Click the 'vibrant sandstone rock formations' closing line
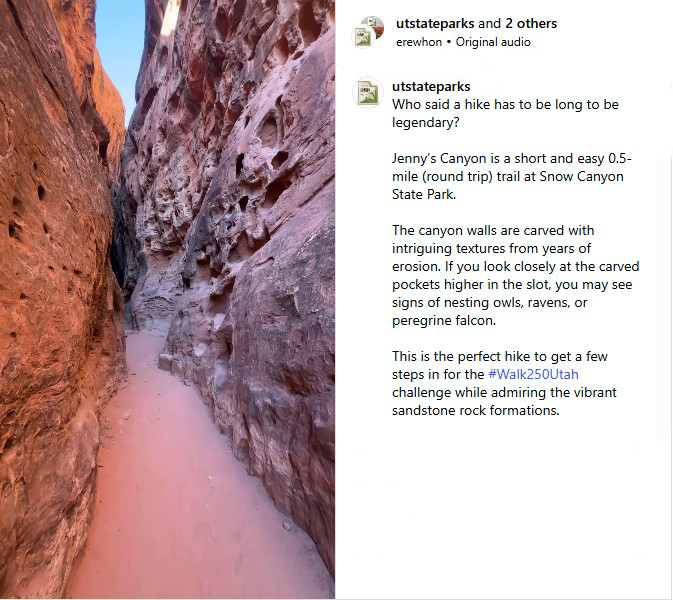 (504, 401)
